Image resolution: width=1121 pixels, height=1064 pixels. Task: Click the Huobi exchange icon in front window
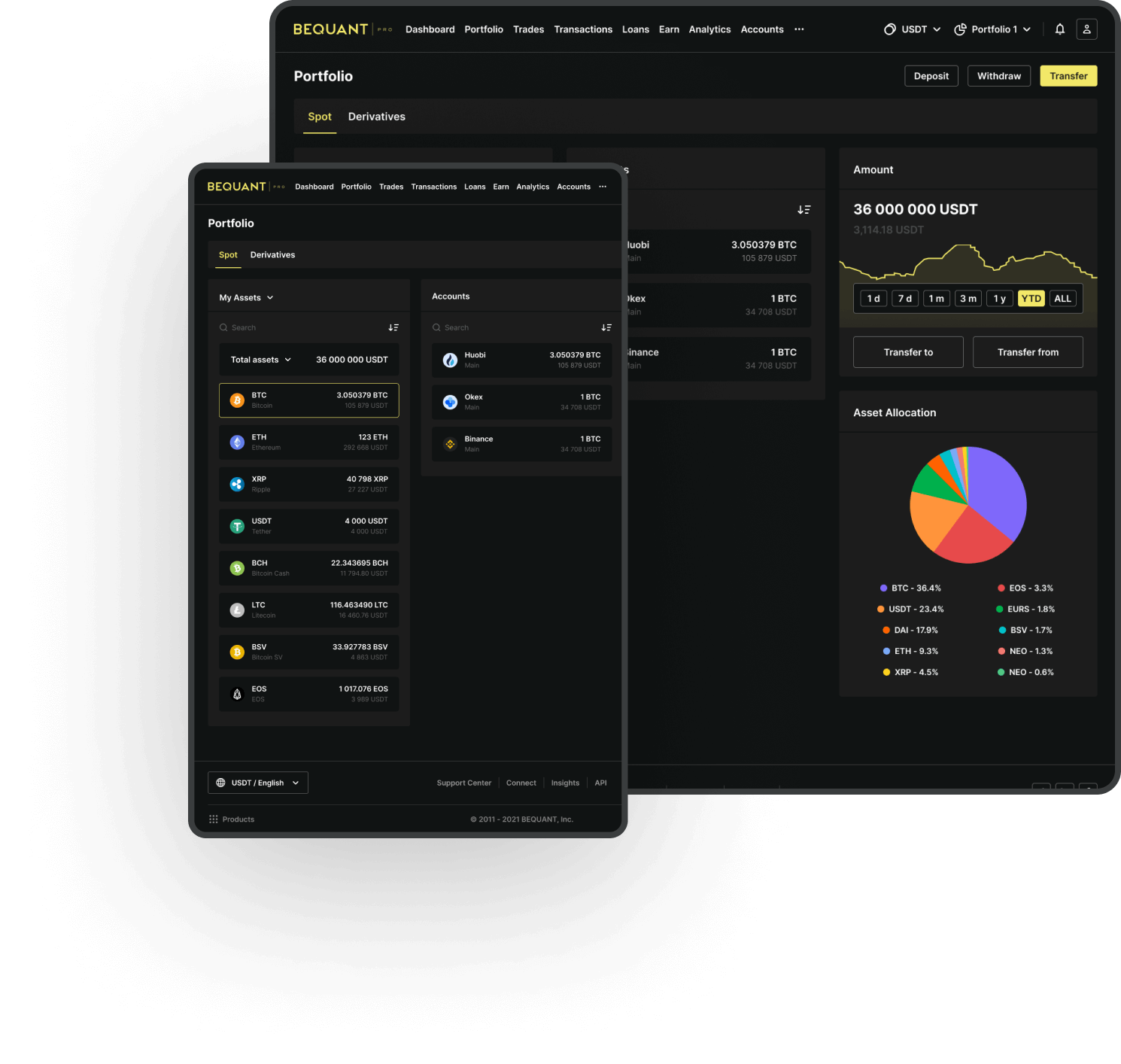[450, 360]
